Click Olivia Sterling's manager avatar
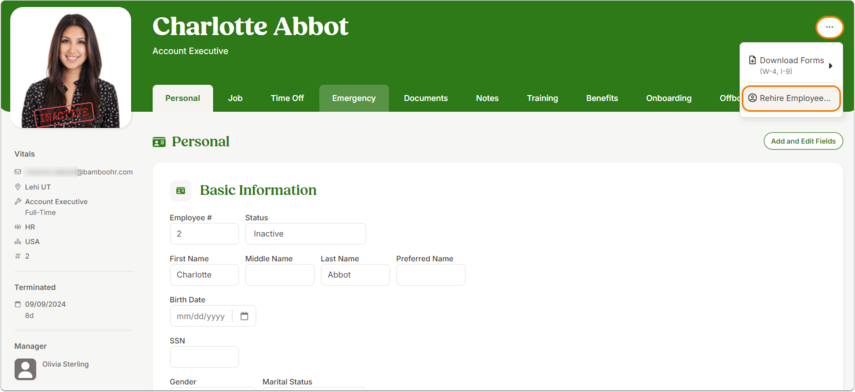The width and height of the screenshot is (855, 392). [25, 369]
